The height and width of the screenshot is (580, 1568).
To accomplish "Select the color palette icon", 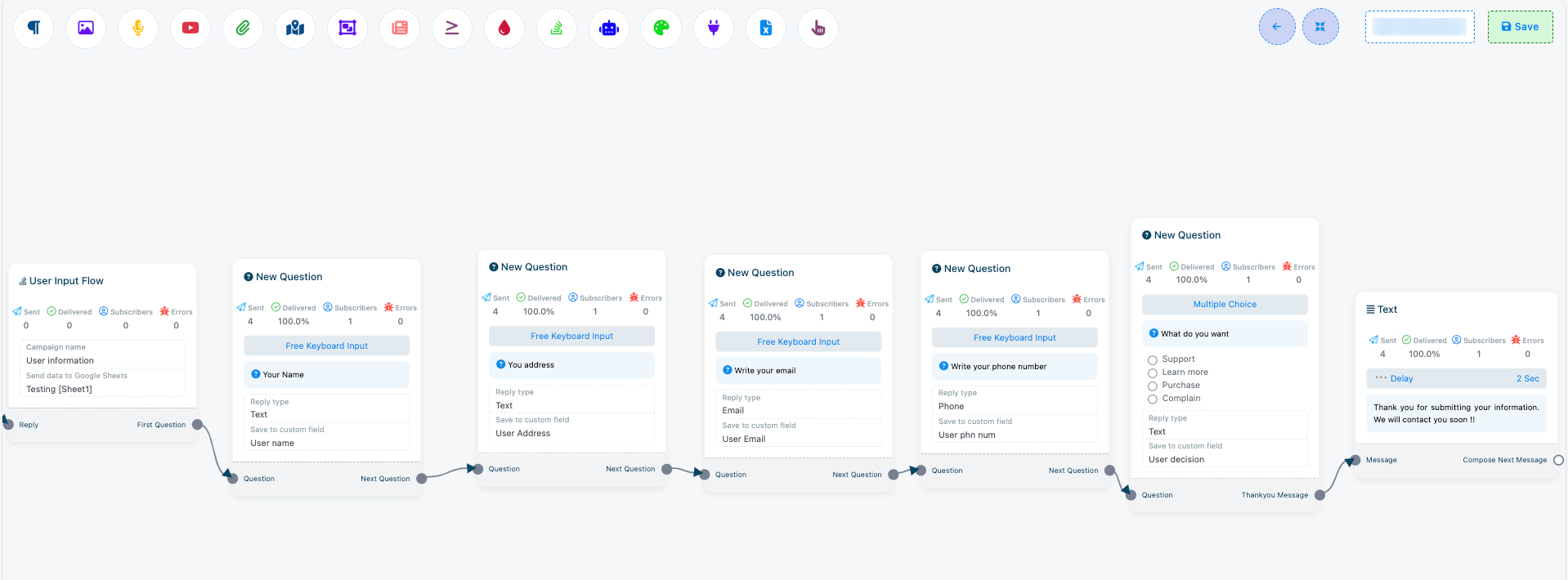I will (x=661, y=28).
